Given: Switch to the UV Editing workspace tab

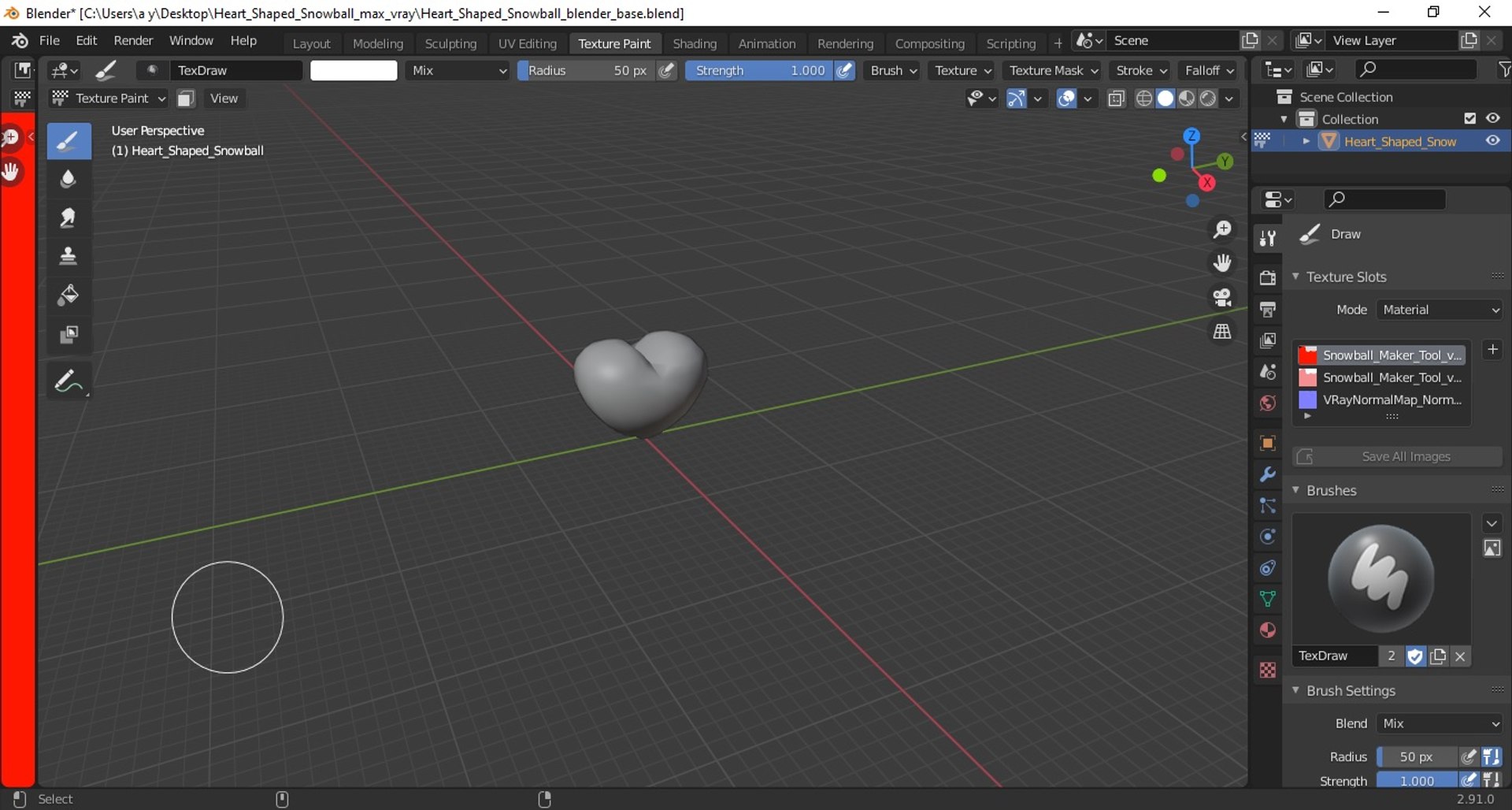Looking at the screenshot, I should coord(527,43).
